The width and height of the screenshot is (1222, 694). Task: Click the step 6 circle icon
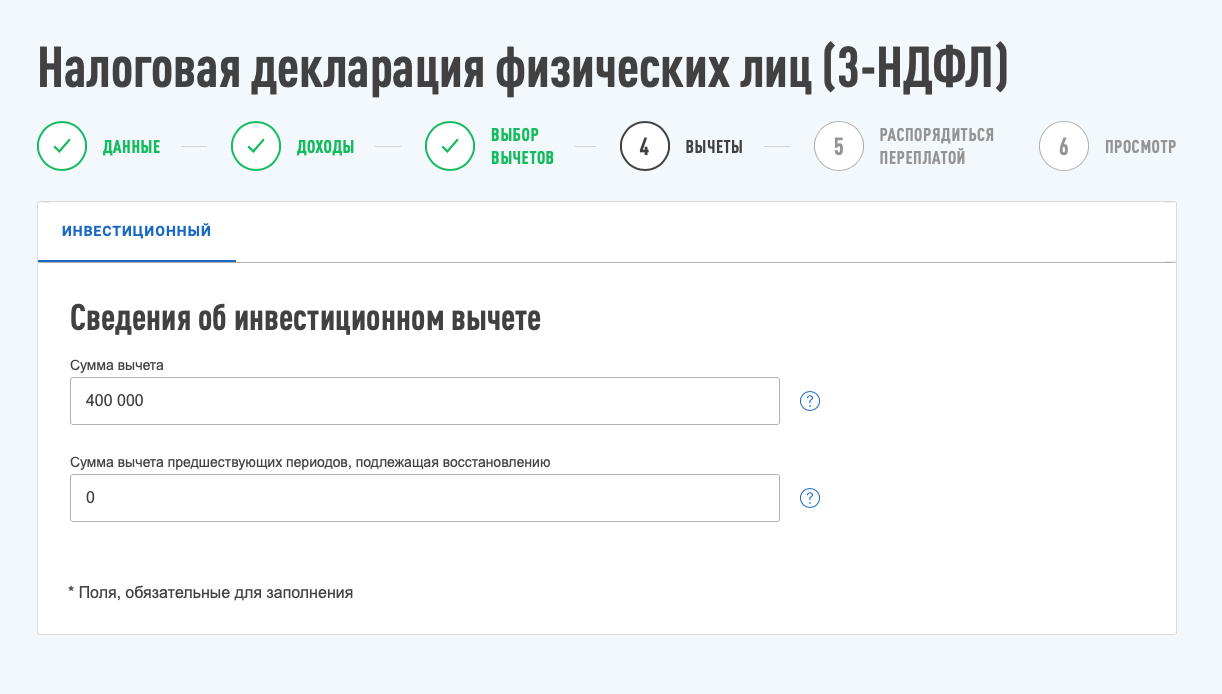tap(1064, 147)
